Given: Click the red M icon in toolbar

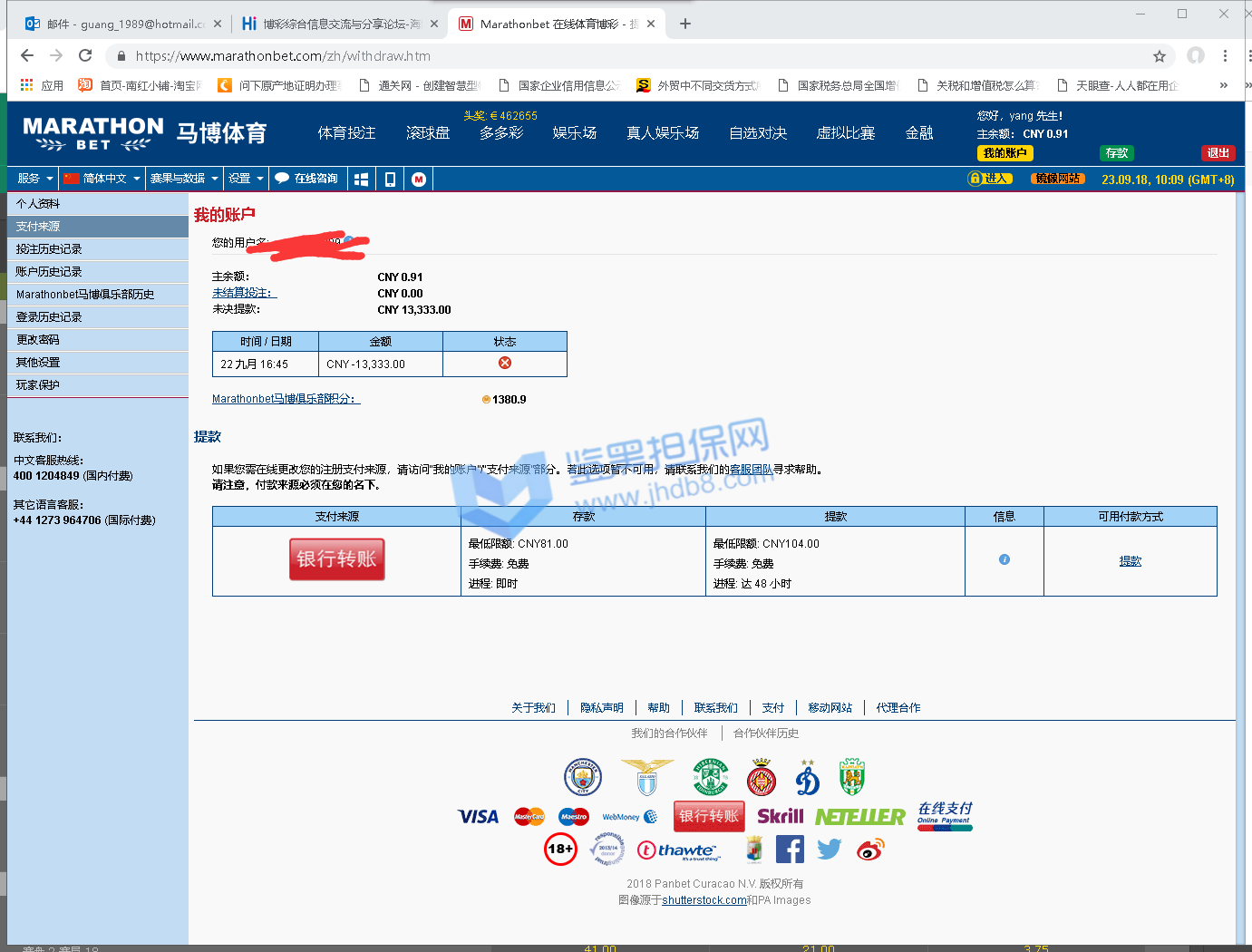Looking at the screenshot, I should coord(419,180).
